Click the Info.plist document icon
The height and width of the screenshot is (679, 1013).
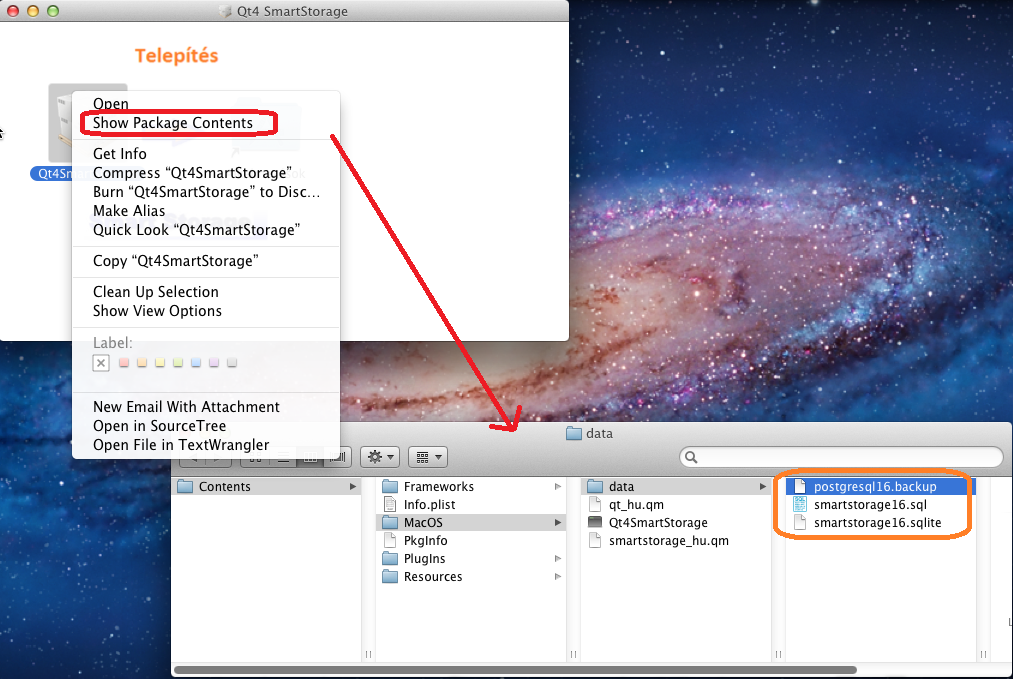point(390,505)
